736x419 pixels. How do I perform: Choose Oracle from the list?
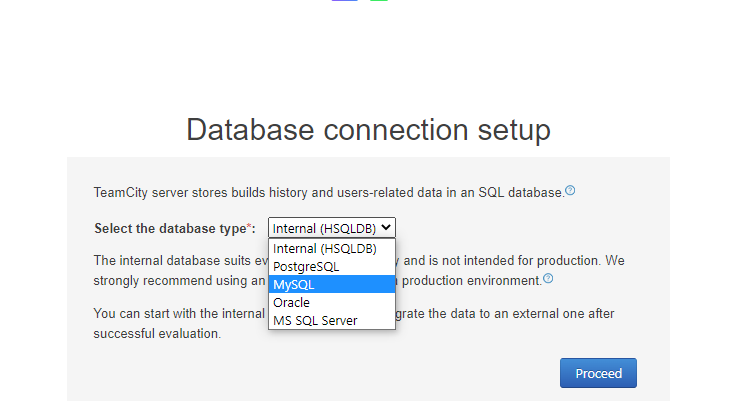(332, 303)
